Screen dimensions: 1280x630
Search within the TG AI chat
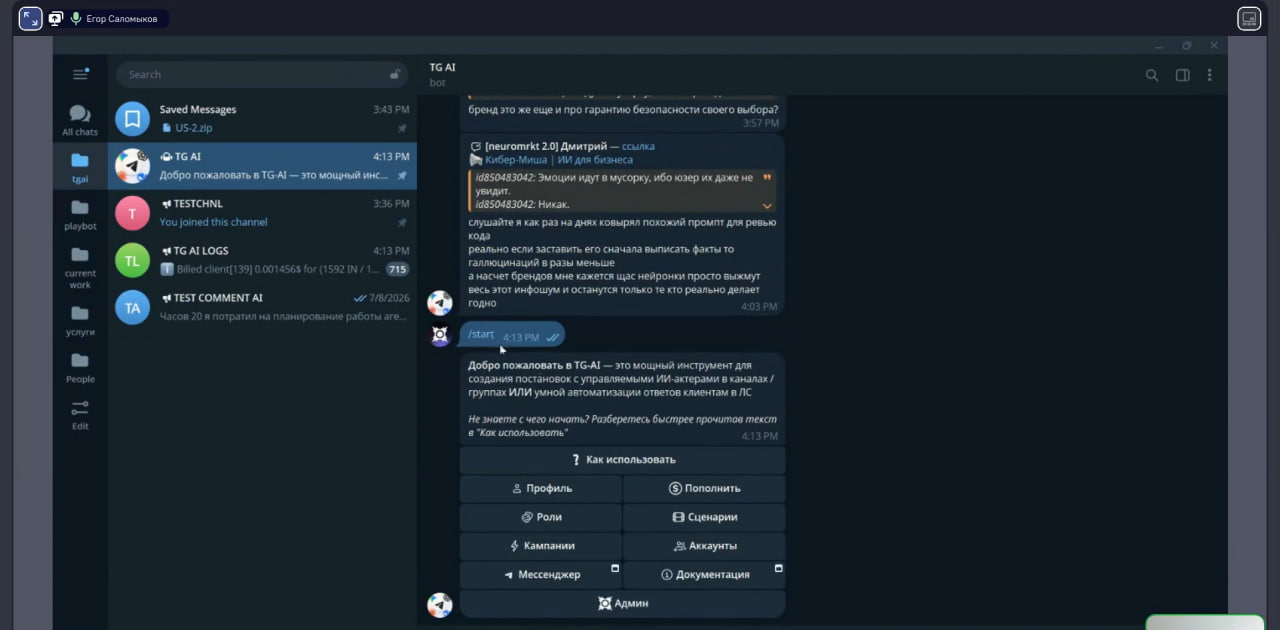[1152, 75]
